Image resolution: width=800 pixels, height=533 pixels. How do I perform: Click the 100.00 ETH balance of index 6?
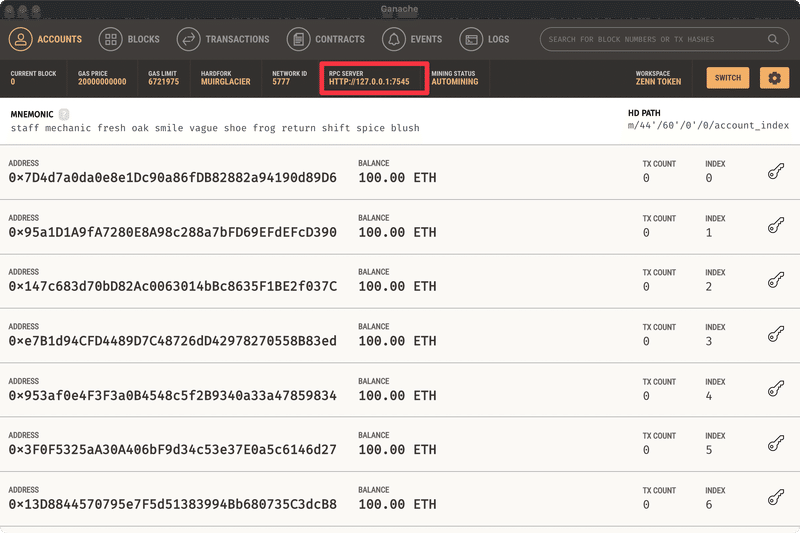pyautogui.click(x=397, y=504)
